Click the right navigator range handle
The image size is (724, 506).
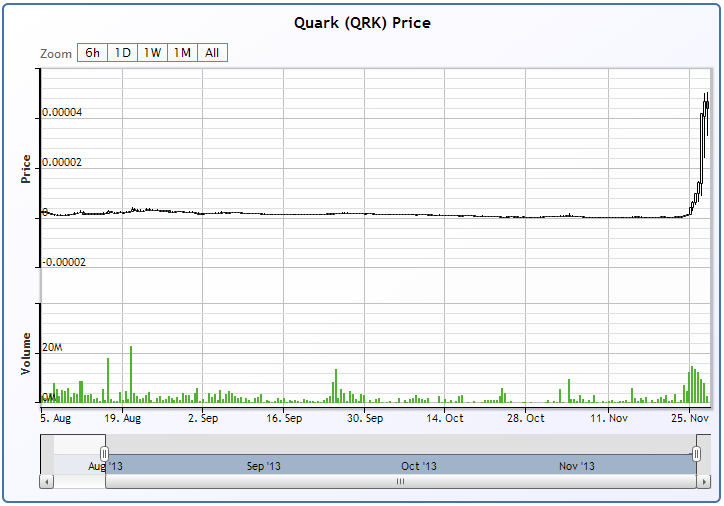click(696, 454)
